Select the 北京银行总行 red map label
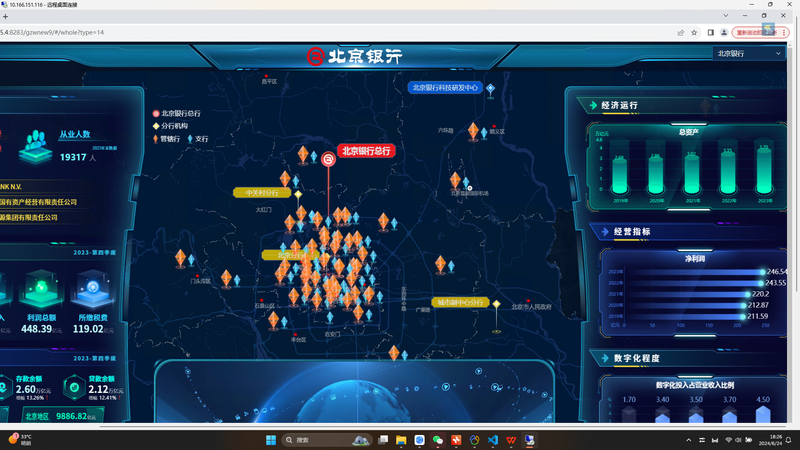Viewport: 800px width, 450px height. pos(366,151)
